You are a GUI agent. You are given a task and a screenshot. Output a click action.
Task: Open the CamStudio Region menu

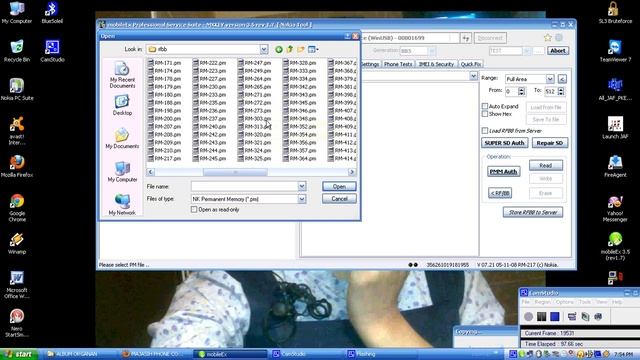pyautogui.click(x=542, y=302)
